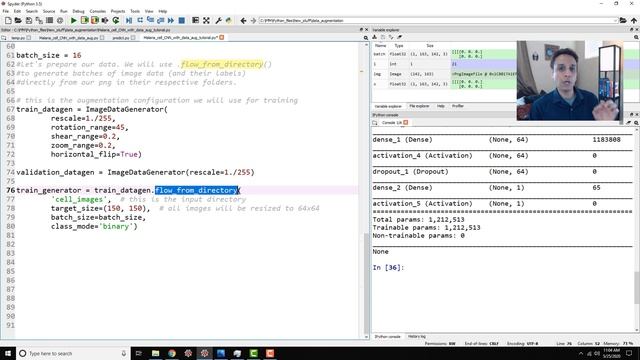Click eraser icon in Variable explorer toolbar
The width and height of the screenshot is (640, 360).
pyautogui.click(x=400, y=37)
